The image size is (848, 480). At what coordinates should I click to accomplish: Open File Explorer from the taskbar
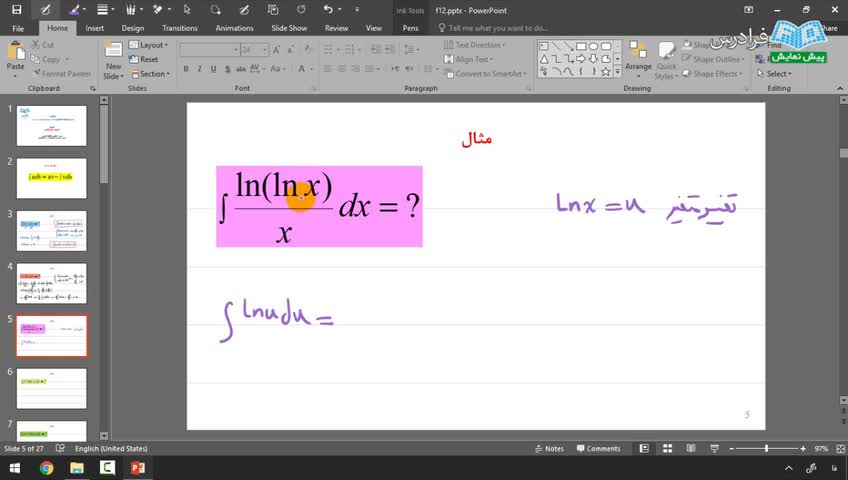tap(77, 468)
